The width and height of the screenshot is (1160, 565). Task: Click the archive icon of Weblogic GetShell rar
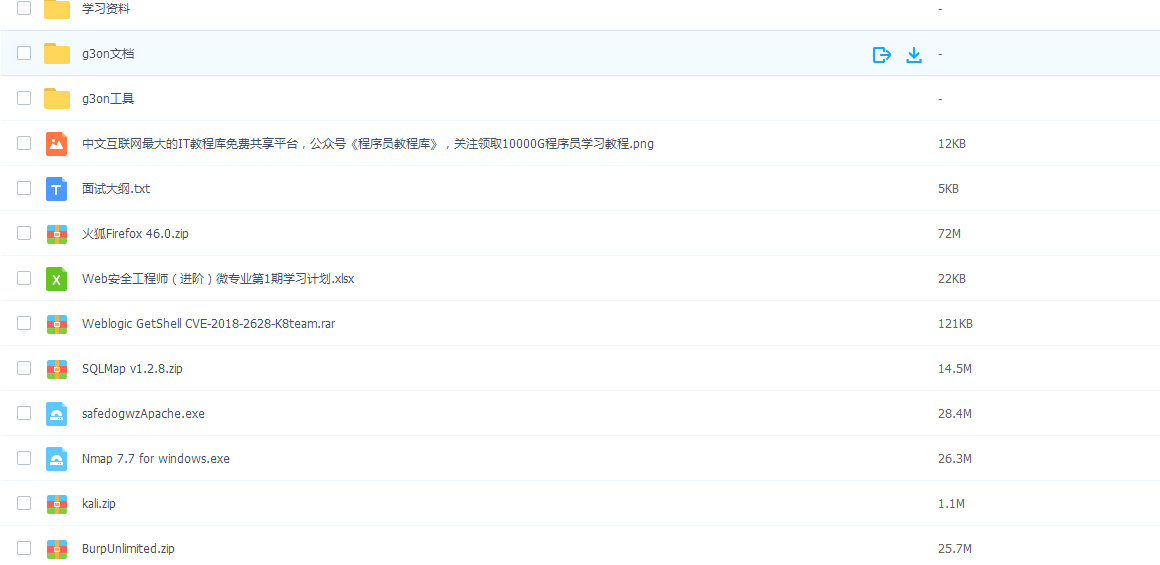pos(57,324)
